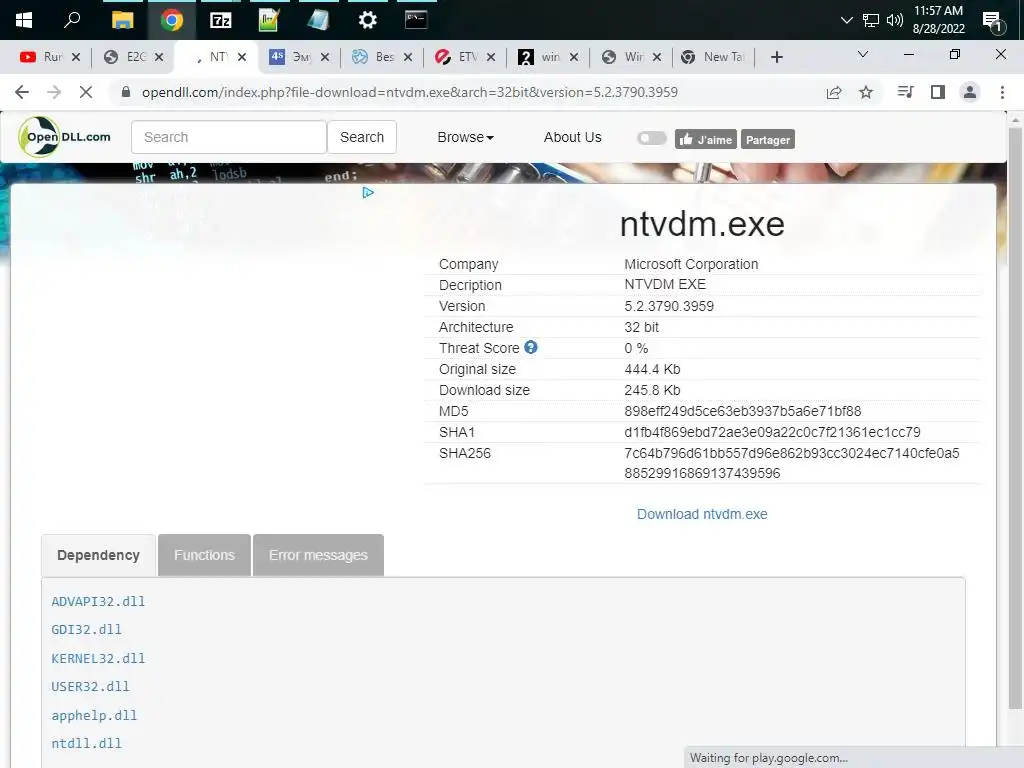Open the tab search dropdown
The width and height of the screenshot is (1024, 768).
(863, 54)
